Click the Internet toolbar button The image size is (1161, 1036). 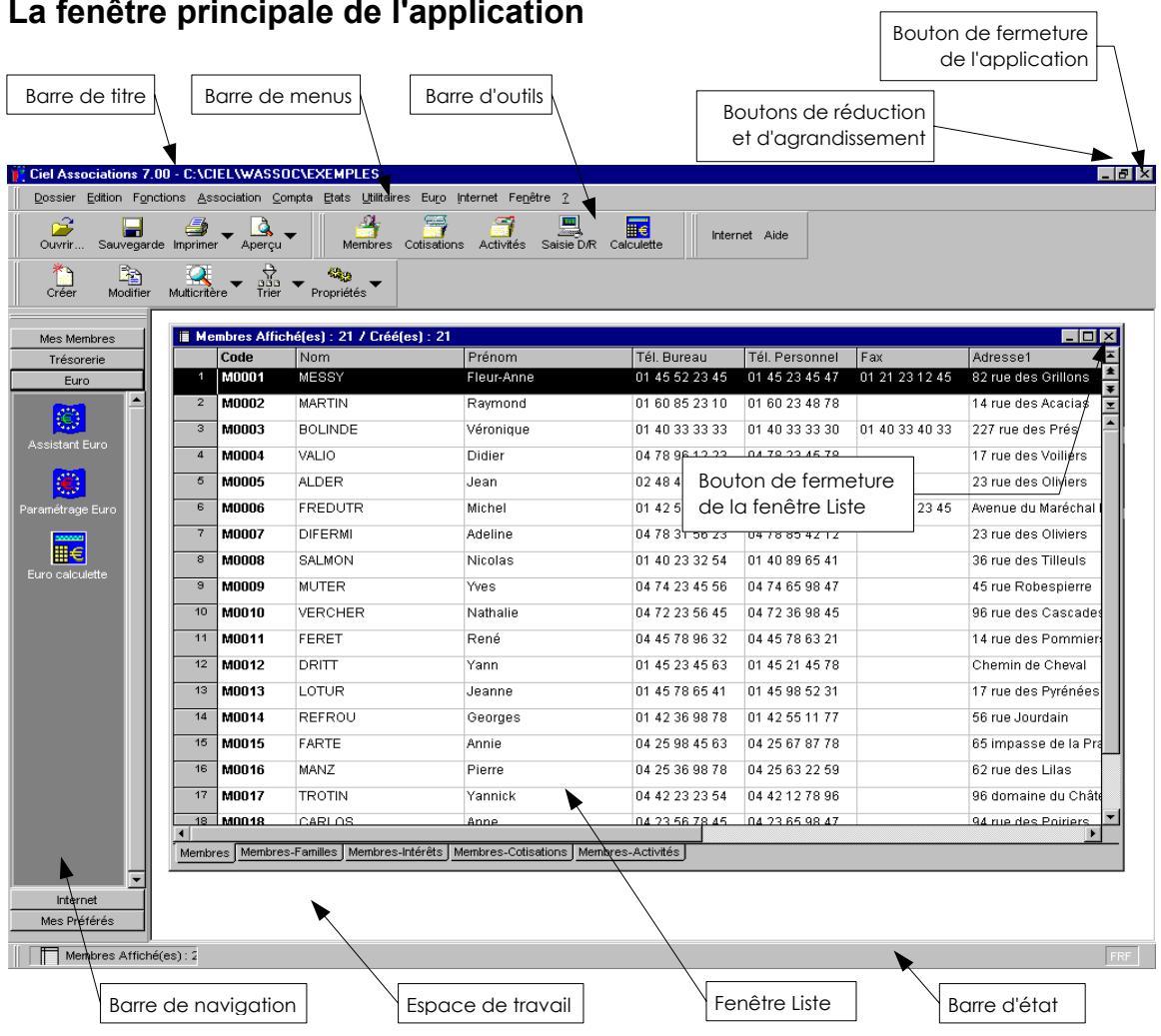tap(731, 235)
